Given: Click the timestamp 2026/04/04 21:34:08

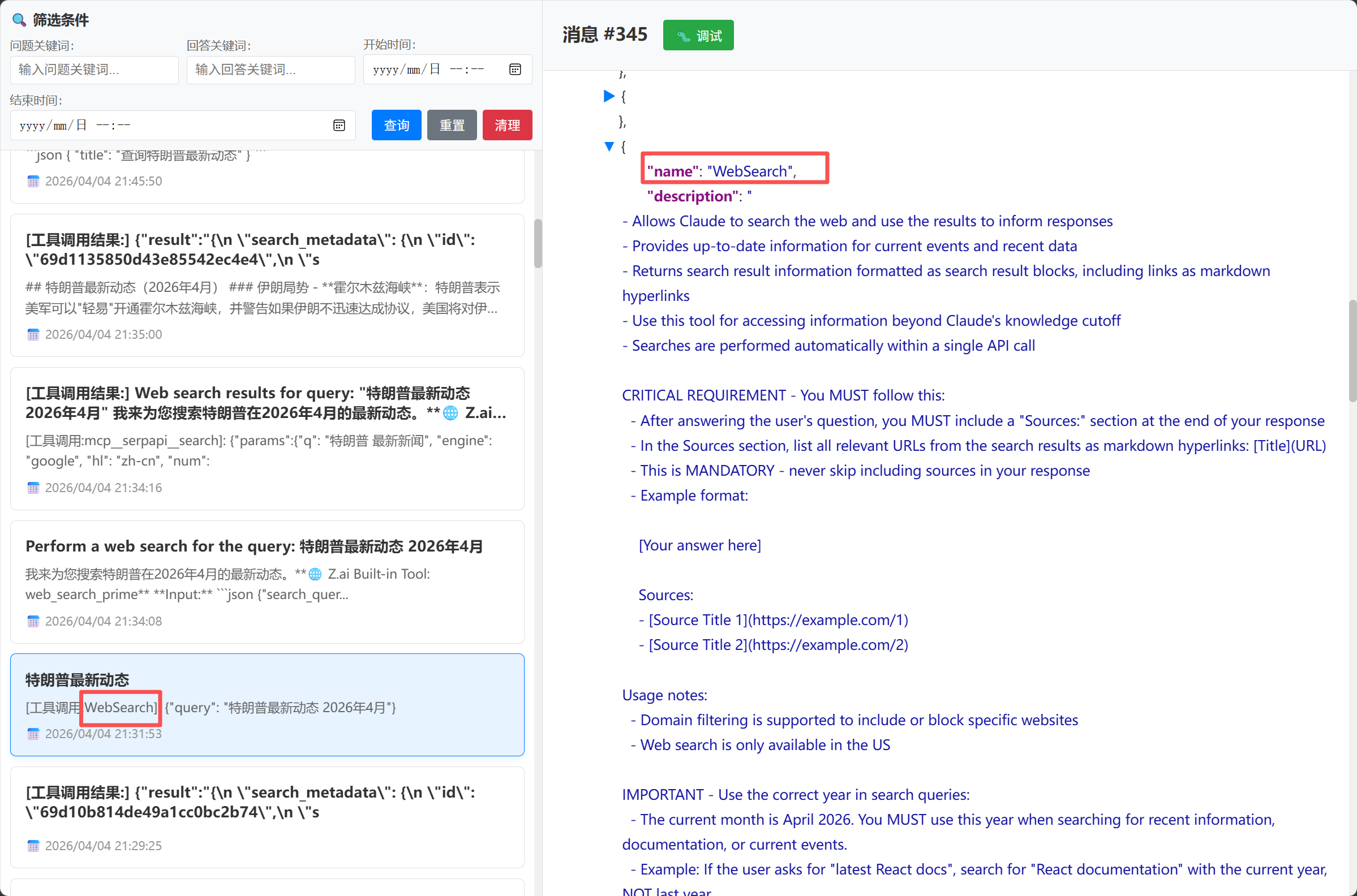Looking at the screenshot, I should (x=104, y=621).
